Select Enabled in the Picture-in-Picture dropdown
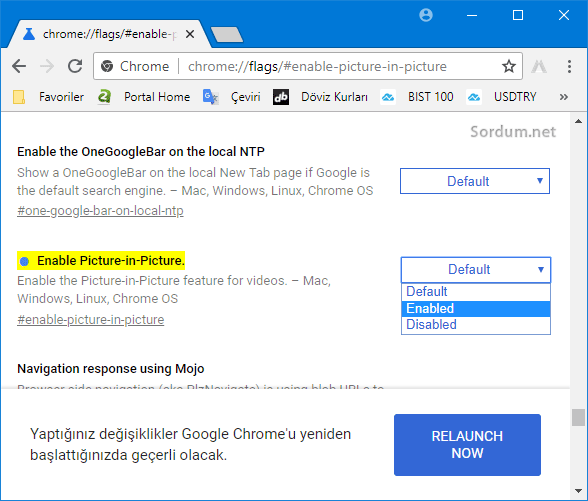This screenshot has width=588, height=501. [x=476, y=309]
